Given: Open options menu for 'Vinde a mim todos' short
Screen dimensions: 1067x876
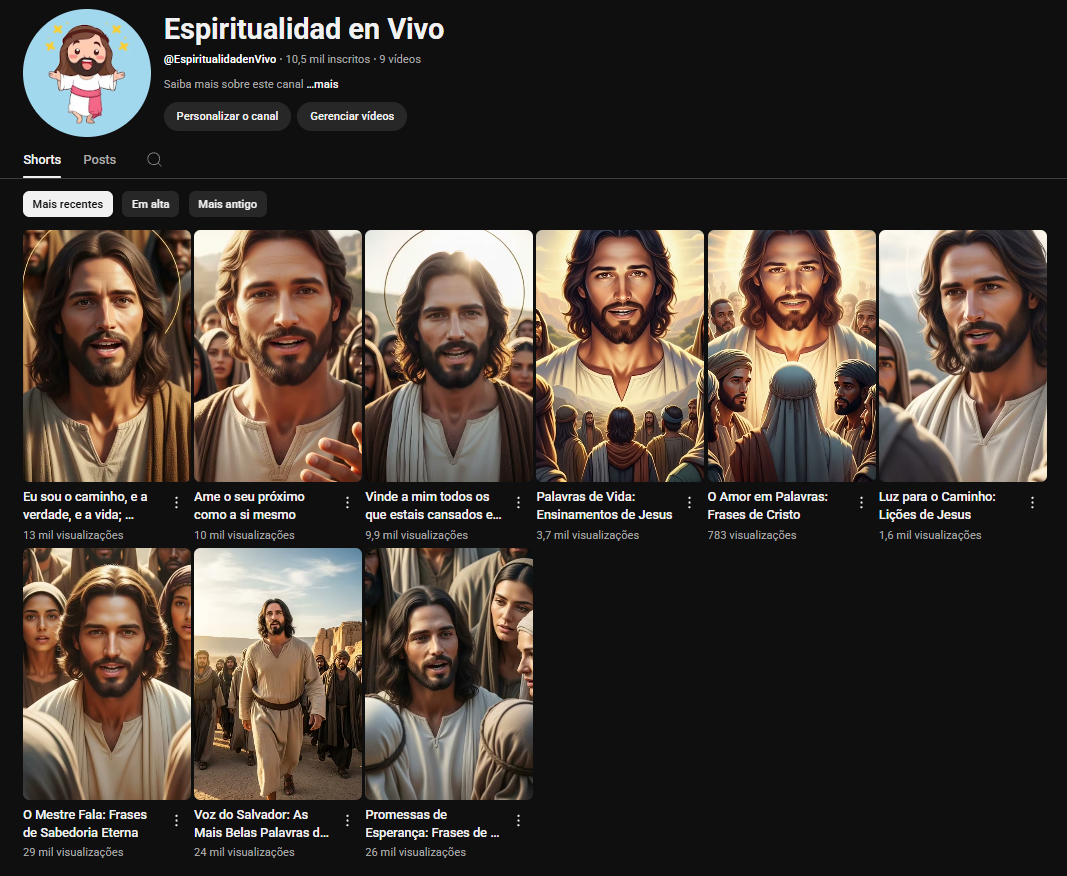Looking at the screenshot, I should [x=519, y=502].
